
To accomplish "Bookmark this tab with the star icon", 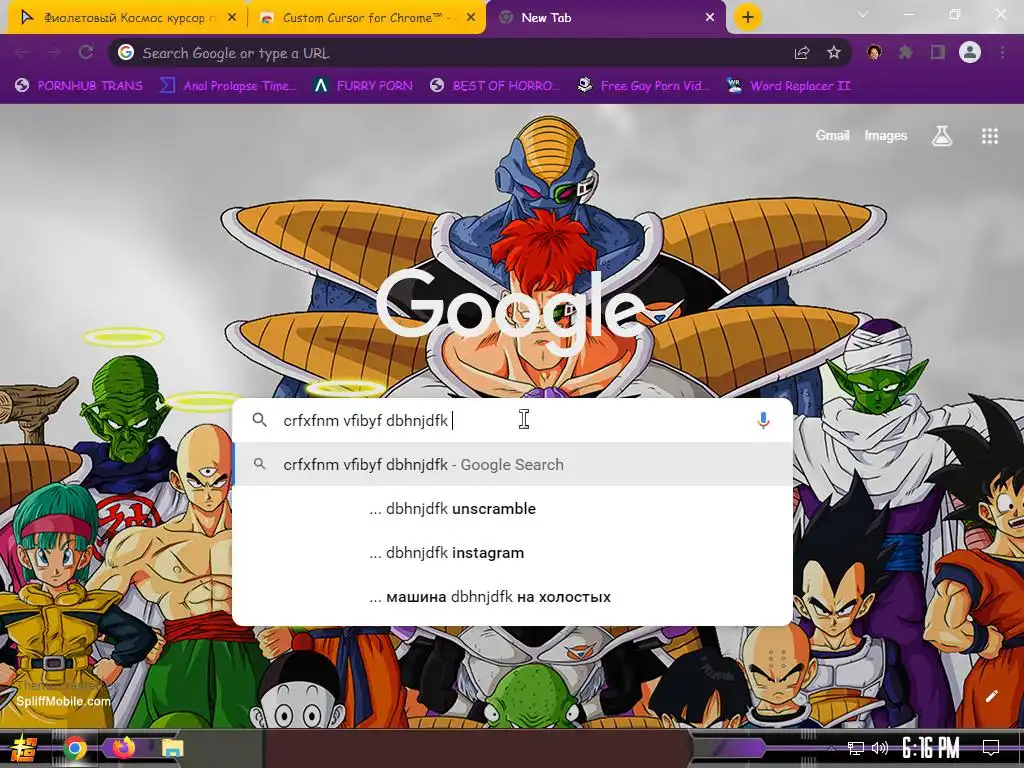I will (834, 53).
